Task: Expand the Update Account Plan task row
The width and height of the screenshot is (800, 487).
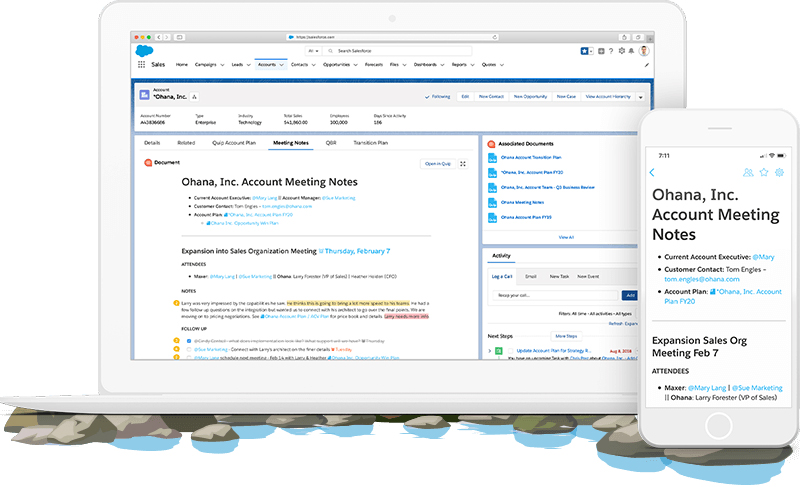Action: (490, 351)
